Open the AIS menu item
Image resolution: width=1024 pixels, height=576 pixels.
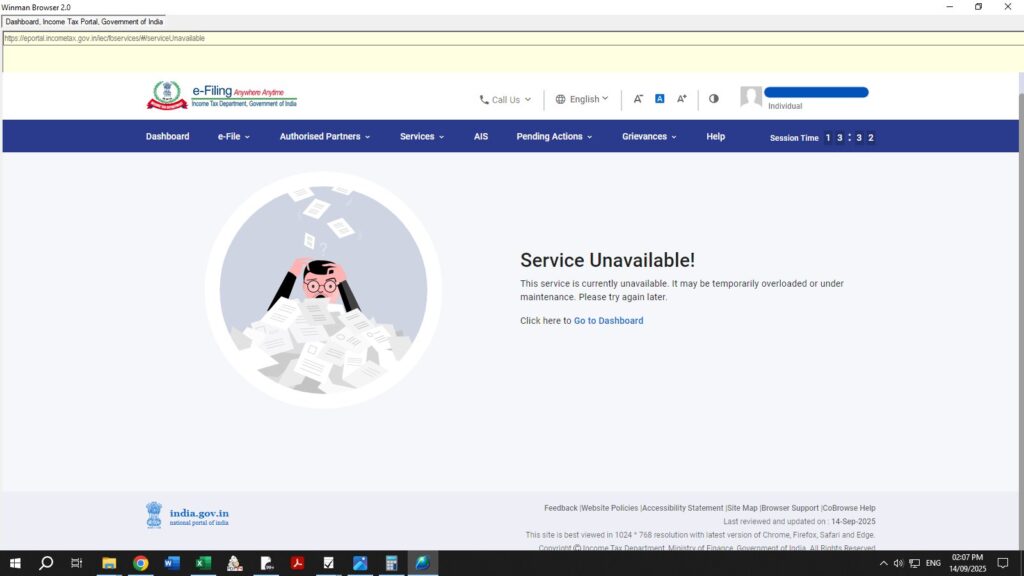(481, 137)
